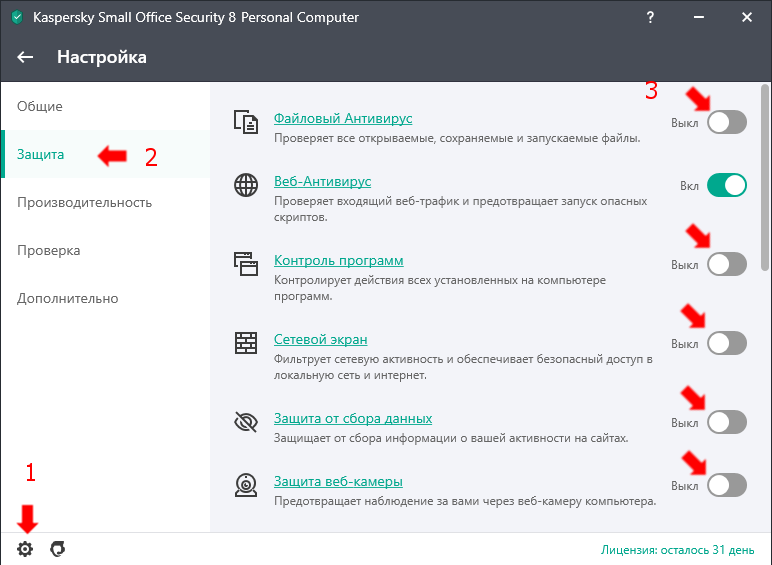This screenshot has width=772, height=565.
Task: Click the Firewall brick wall icon
Action: pos(246,343)
